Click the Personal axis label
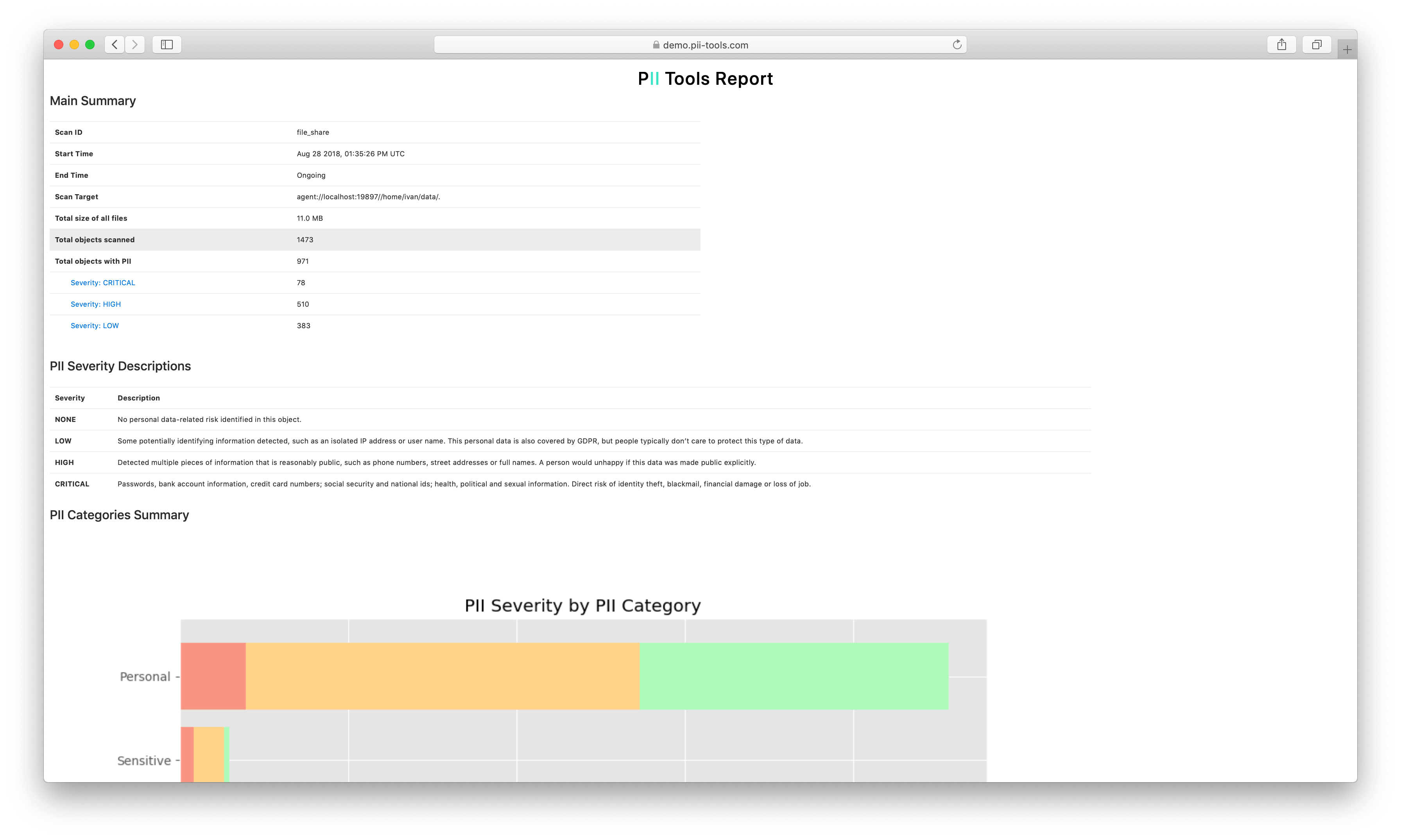This screenshot has height=840, width=1401. coord(145,676)
